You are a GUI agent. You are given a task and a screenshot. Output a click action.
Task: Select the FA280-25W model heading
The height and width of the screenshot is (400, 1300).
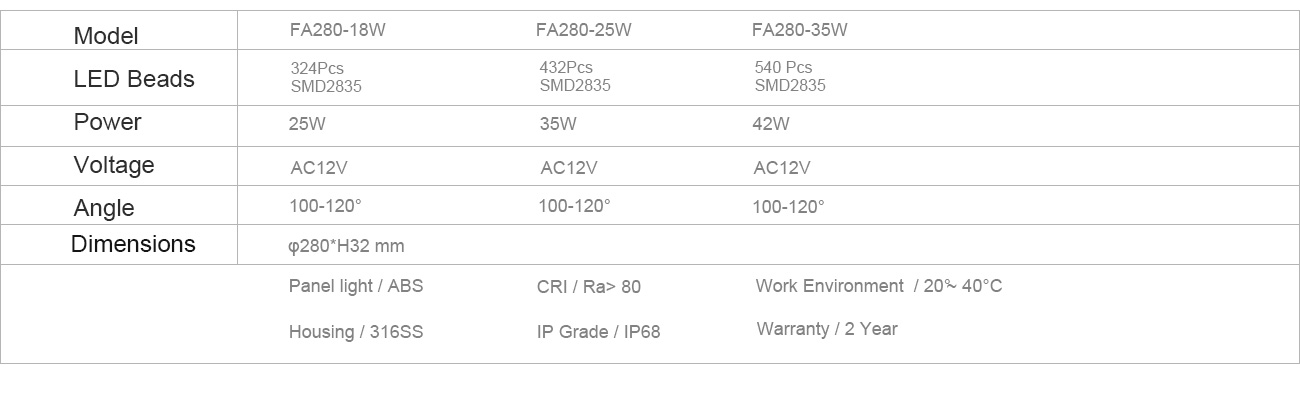[x=583, y=30]
